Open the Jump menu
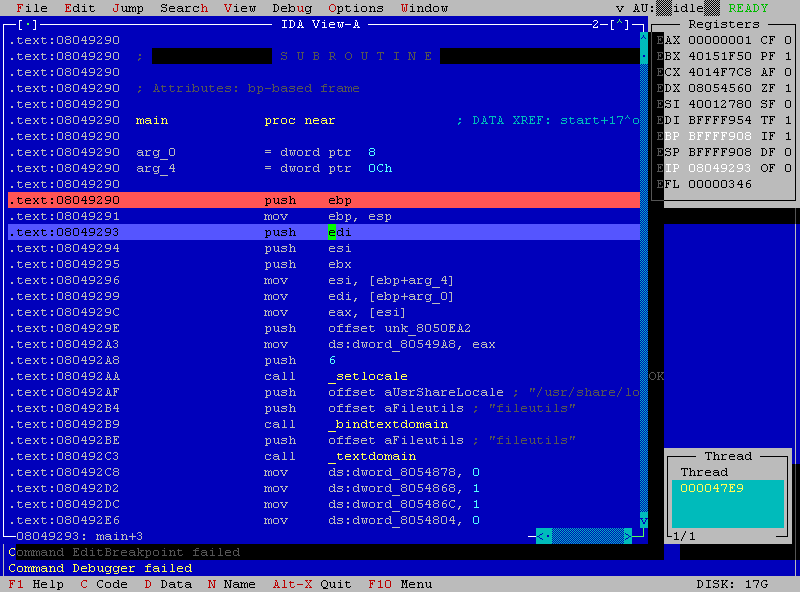The height and width of the screenshot is (600, 800). pos(128,8)
